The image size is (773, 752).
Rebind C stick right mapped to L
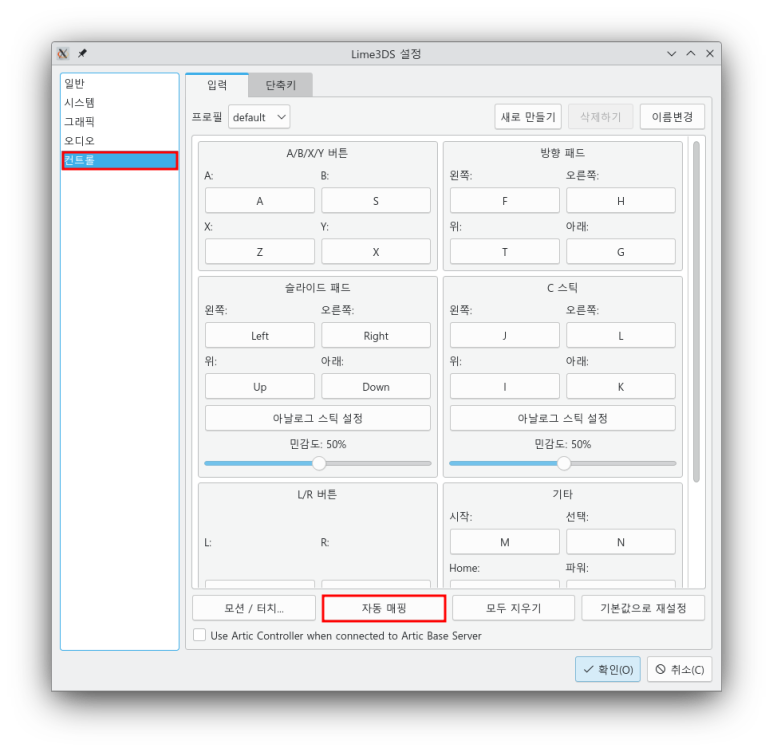pyautogui.click(x=621, y=335)
